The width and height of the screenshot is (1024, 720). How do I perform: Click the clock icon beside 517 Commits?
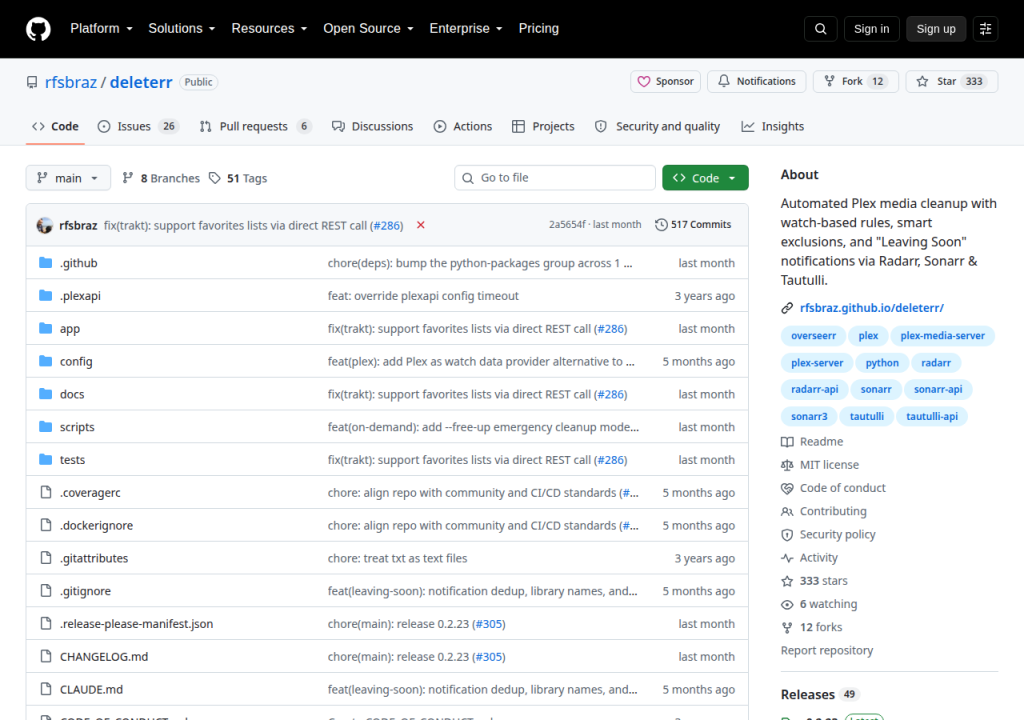pyautogui.click(x=661, y=225)
